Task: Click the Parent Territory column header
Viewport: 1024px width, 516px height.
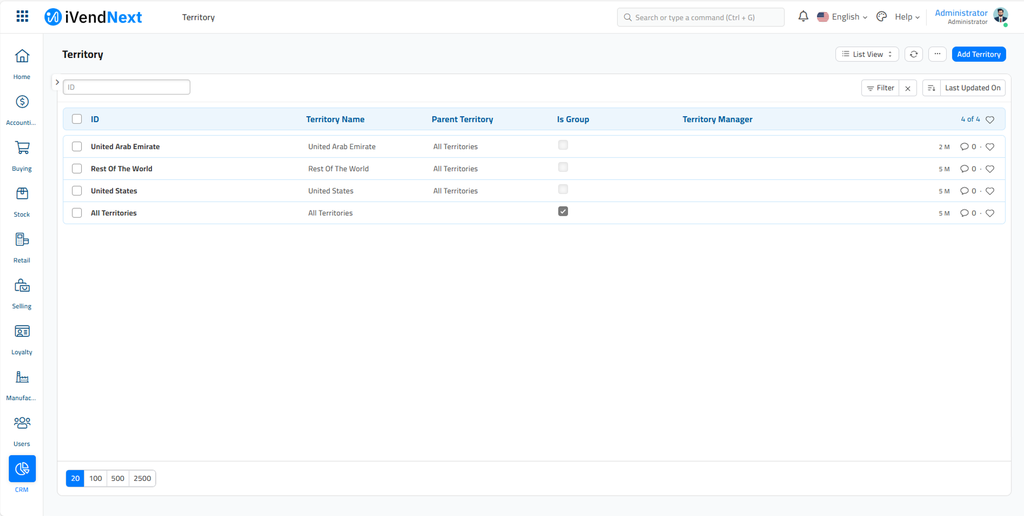Action: 462,120
